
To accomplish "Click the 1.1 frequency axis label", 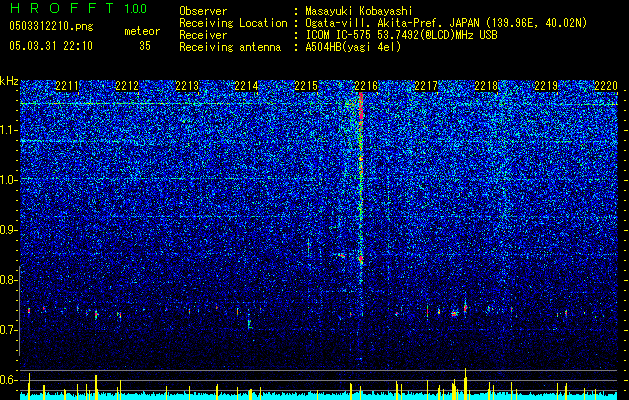I will point(8,130).
